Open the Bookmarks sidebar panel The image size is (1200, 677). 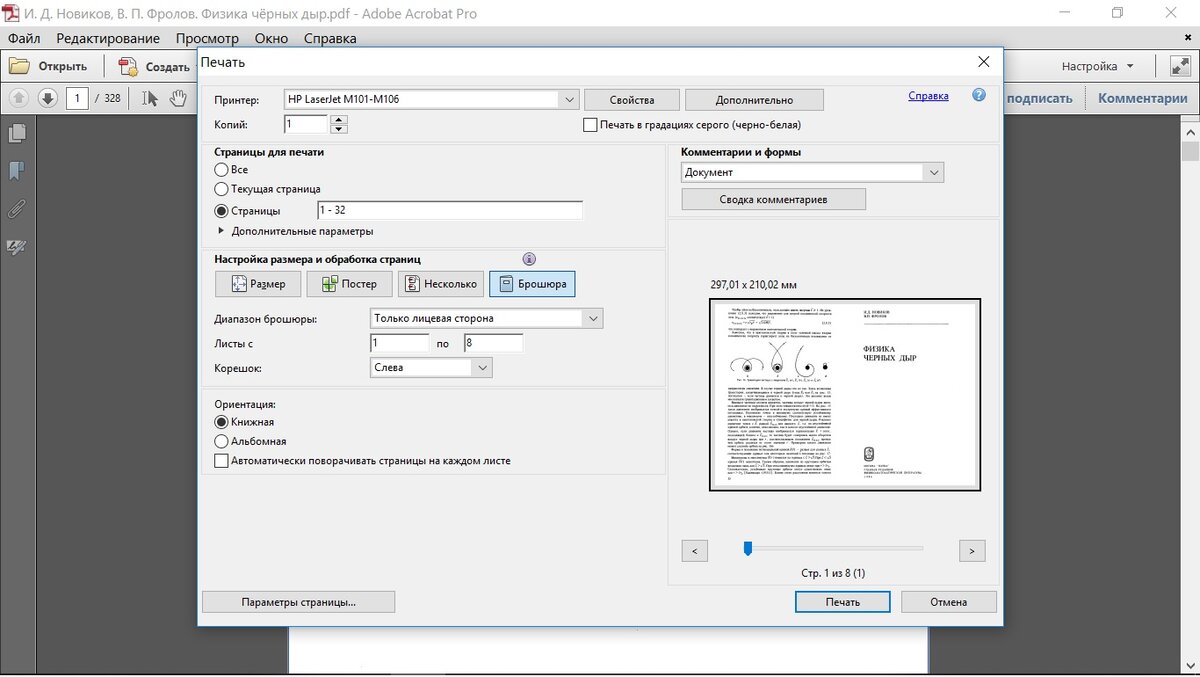coord(17,171)
